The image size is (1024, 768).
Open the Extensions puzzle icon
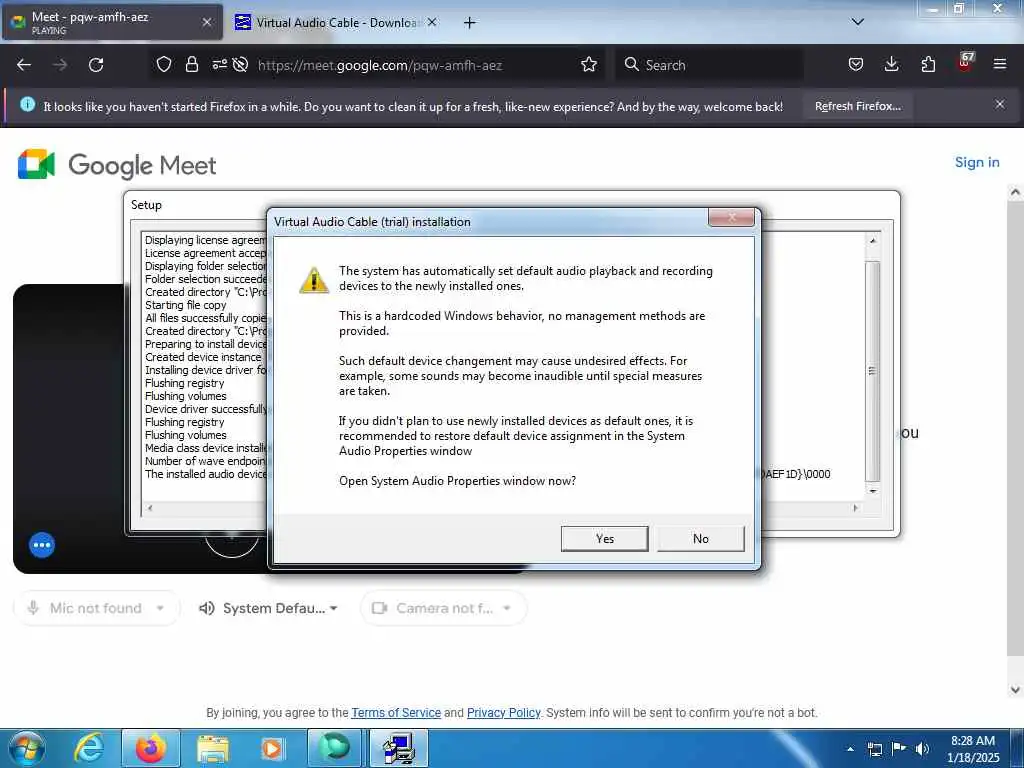click(928, 65)
